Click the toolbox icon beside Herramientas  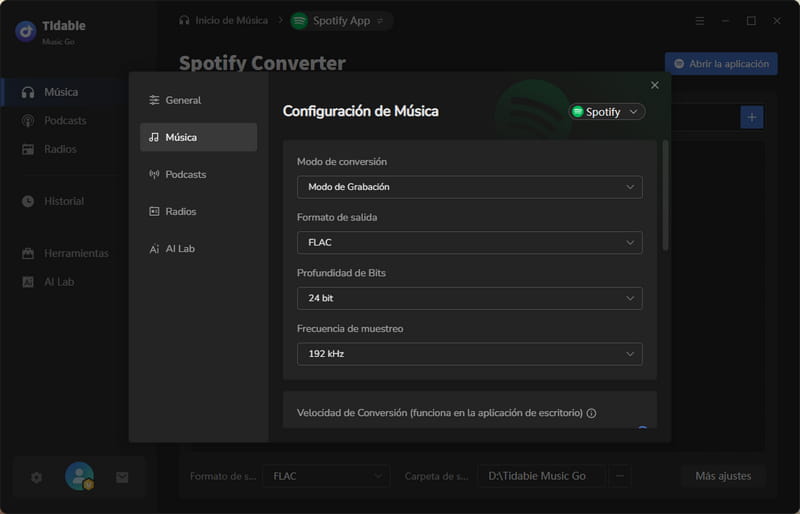pyautogui.click(x=28, y=253)
